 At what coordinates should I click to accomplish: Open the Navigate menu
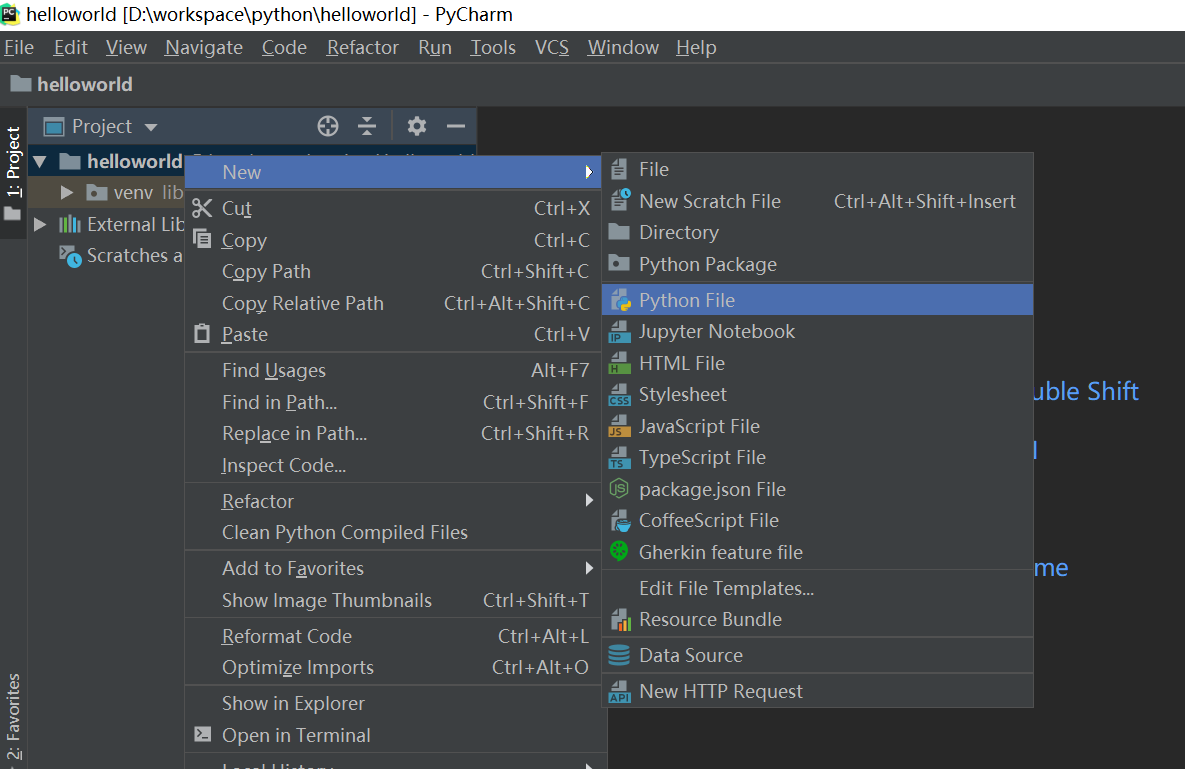(x=204, y=48)
